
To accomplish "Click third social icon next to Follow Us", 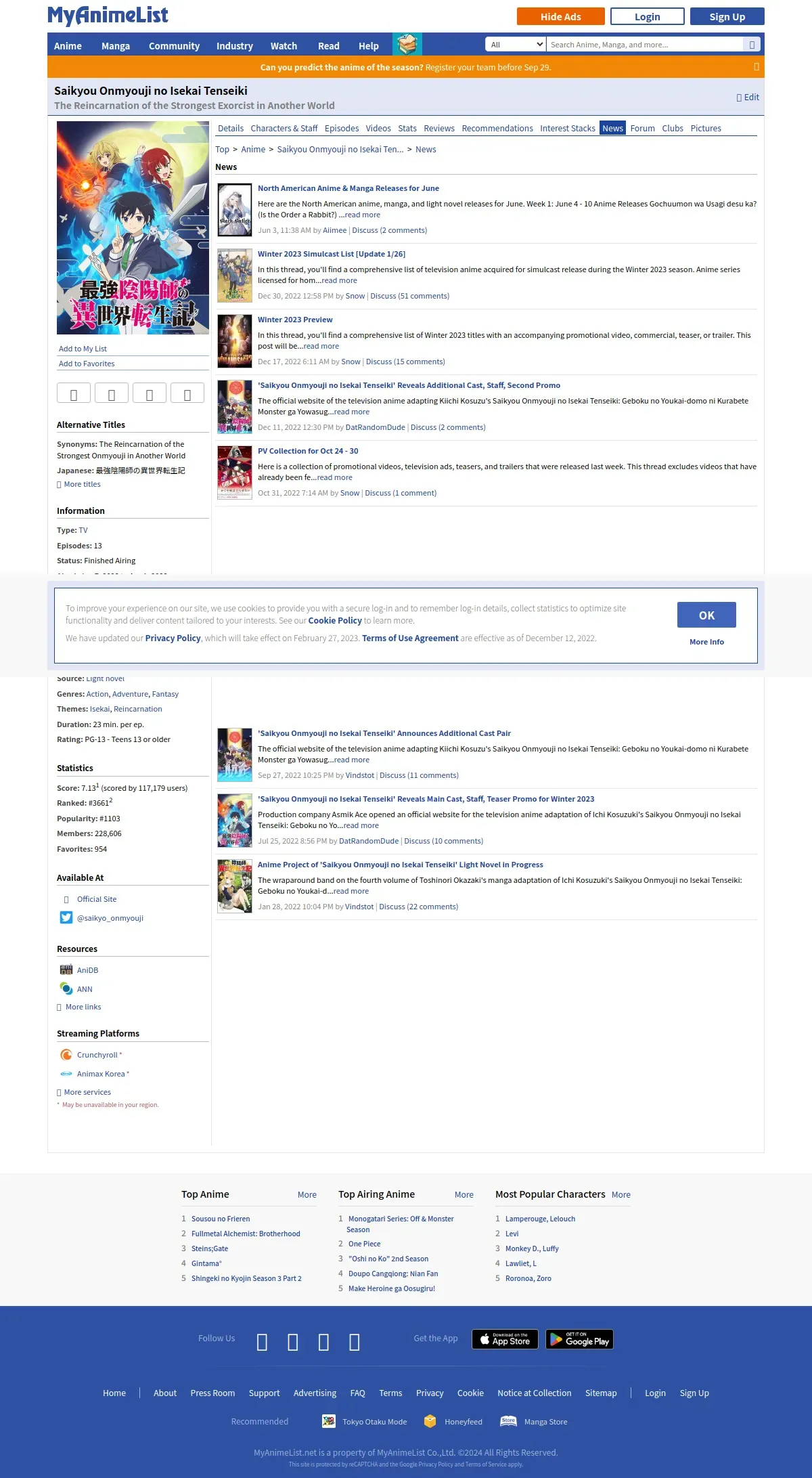I will pyautogui.click(x=323, y=1342).
